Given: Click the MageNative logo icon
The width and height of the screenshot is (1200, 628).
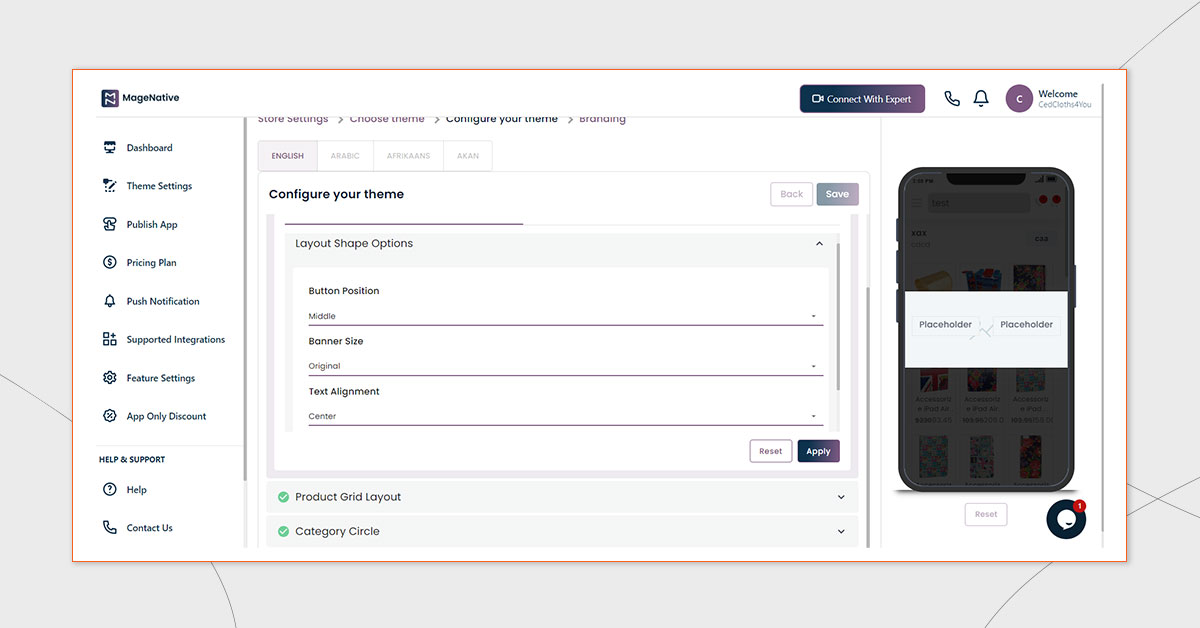Looking at the screenshot, I should tap(110, 98).
